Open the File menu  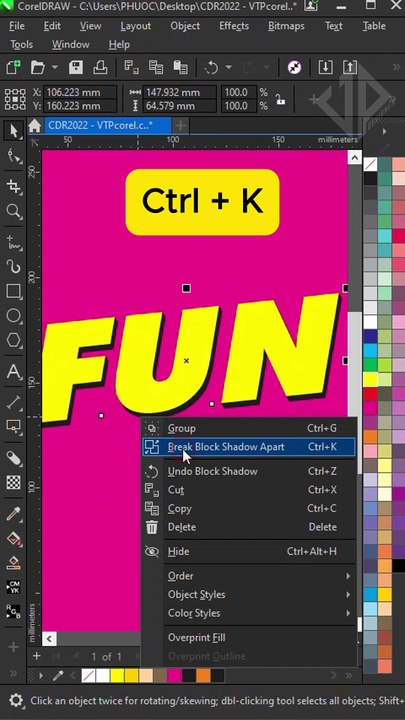pos(17,26)
